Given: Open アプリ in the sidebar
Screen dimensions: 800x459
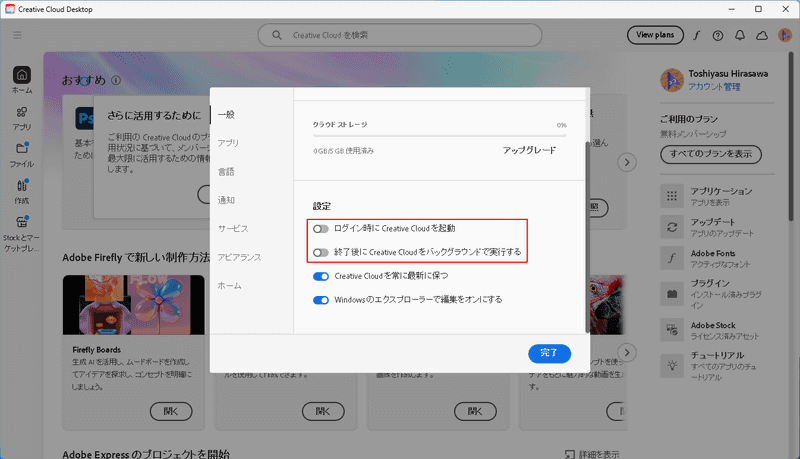Looking at the screenshot, I should pos(22,119).
